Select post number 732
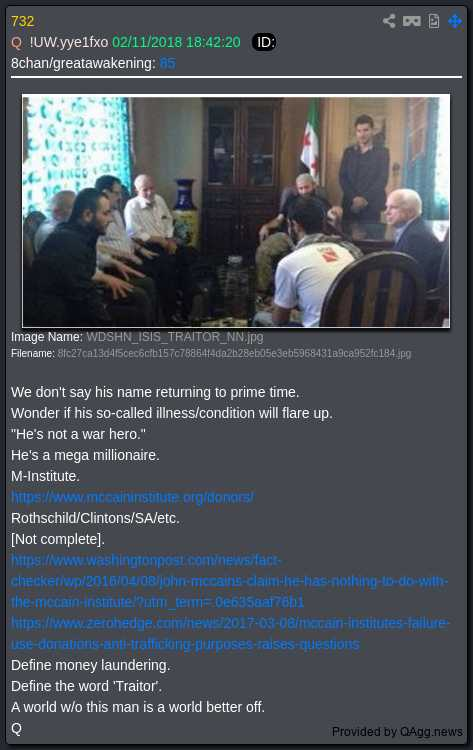This screenshot has width=473, height=750. [x=22, y=22]
